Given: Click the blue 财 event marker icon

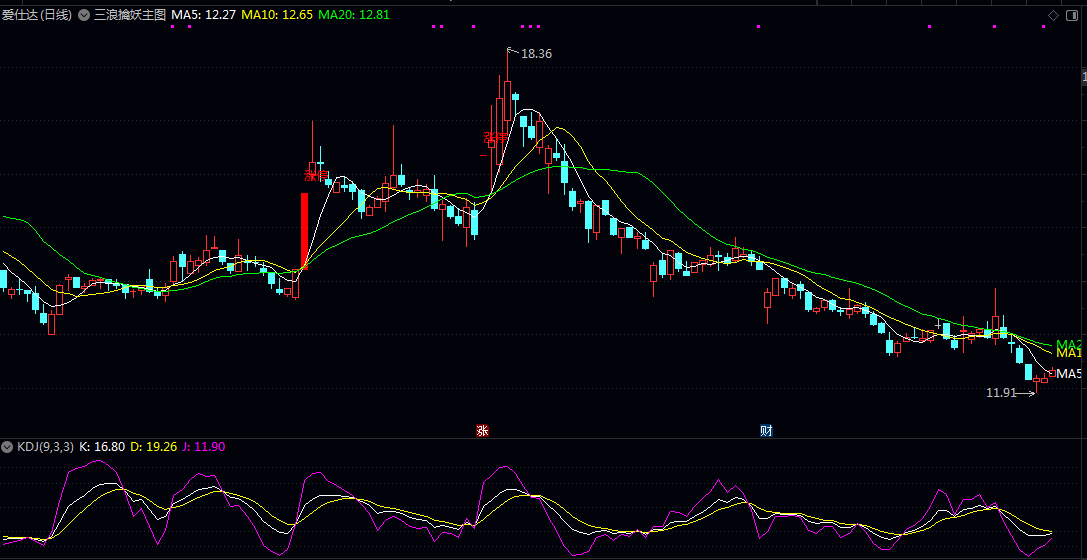Looking at the screenshot, I should (766, 431).
